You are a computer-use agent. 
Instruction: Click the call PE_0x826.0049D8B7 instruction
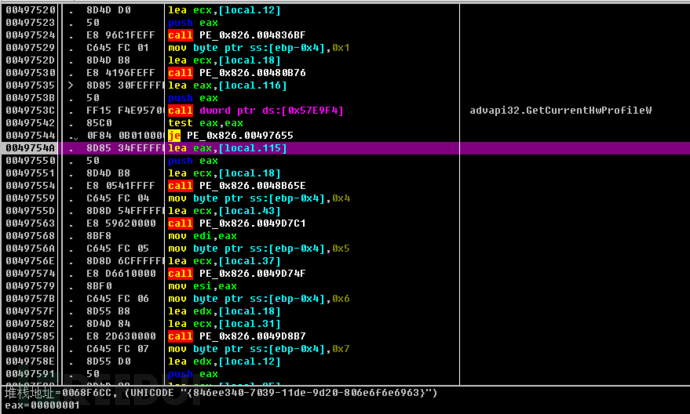[237, 336]
